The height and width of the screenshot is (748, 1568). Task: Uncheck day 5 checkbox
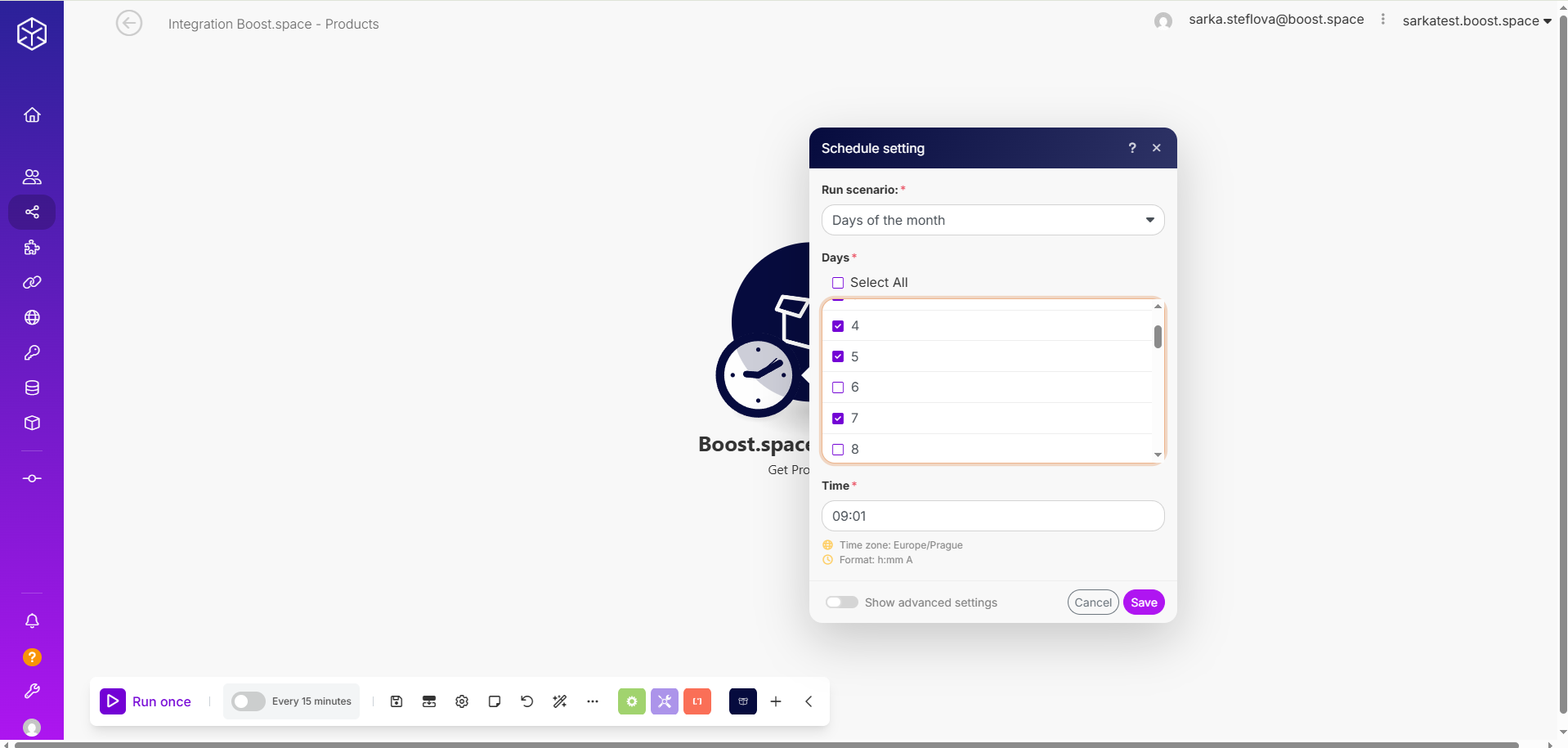[838, 356]
